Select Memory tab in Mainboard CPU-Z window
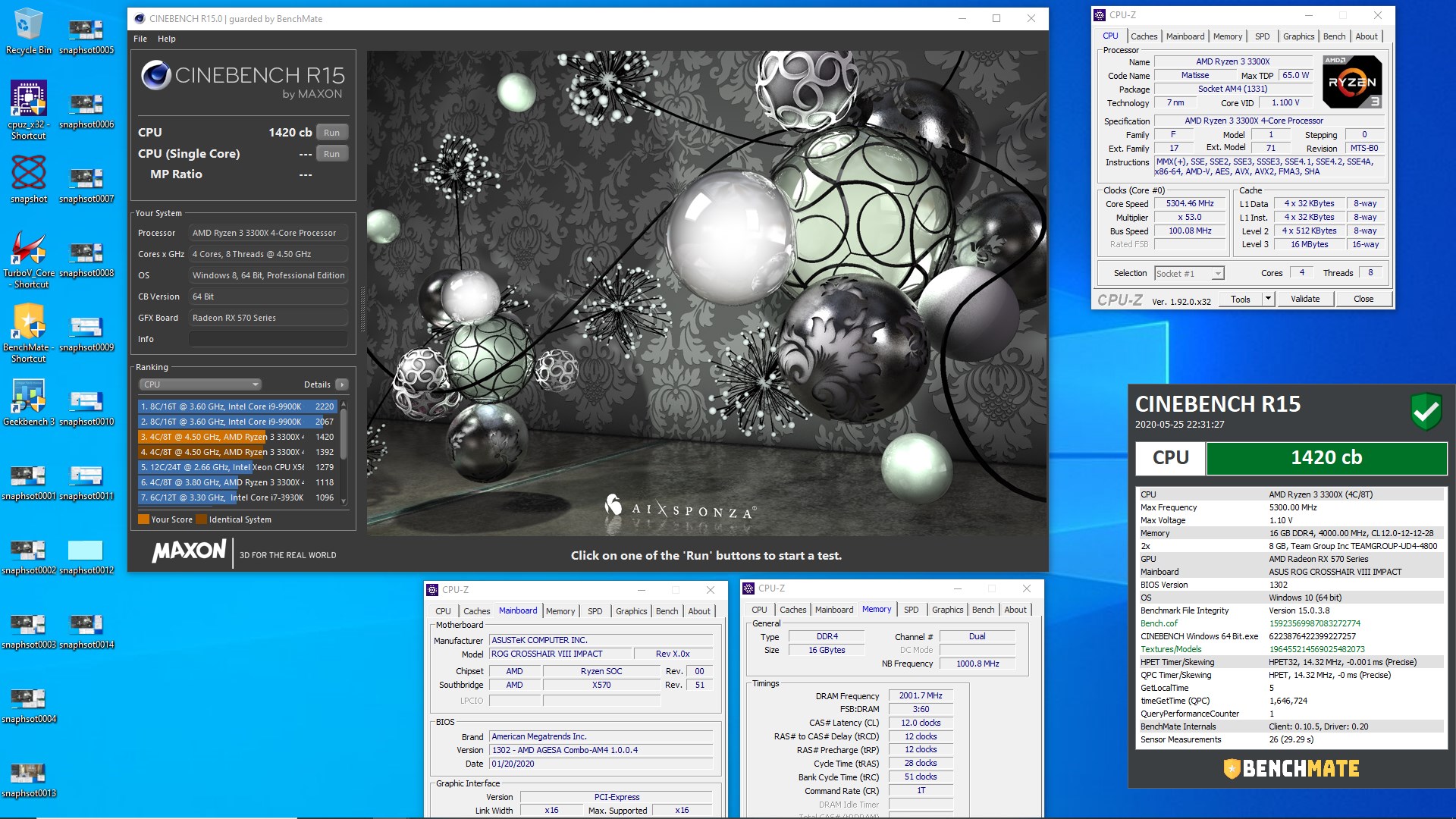This screenshot has width=1456, height=819. coord(560,611)
